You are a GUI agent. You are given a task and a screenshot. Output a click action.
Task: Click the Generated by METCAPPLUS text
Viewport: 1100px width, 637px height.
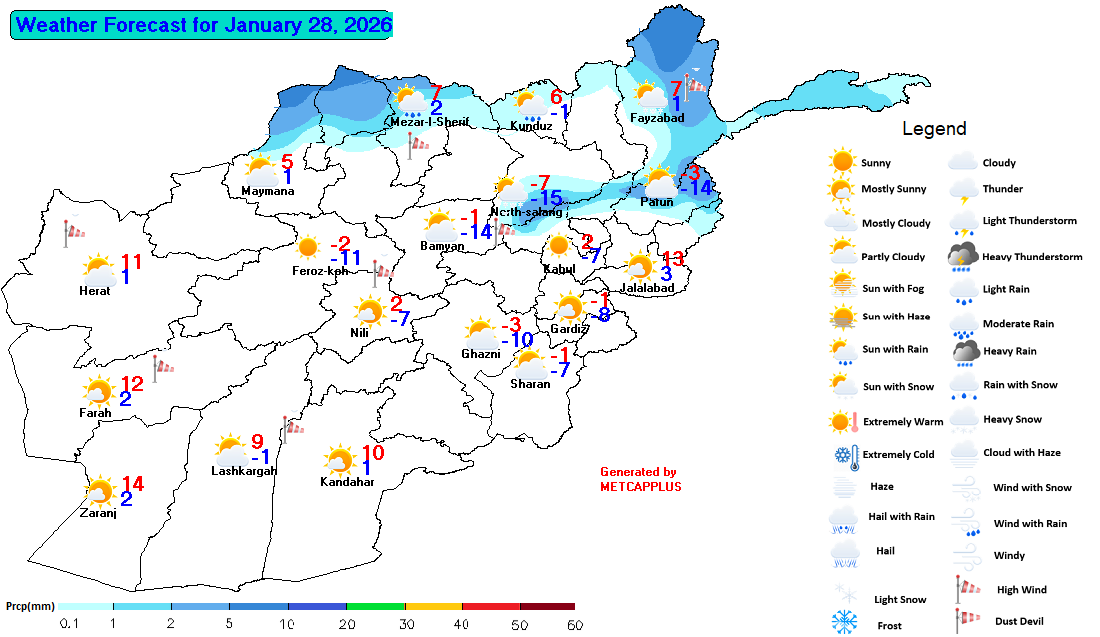pyautogui.click(x=638, y=479)
